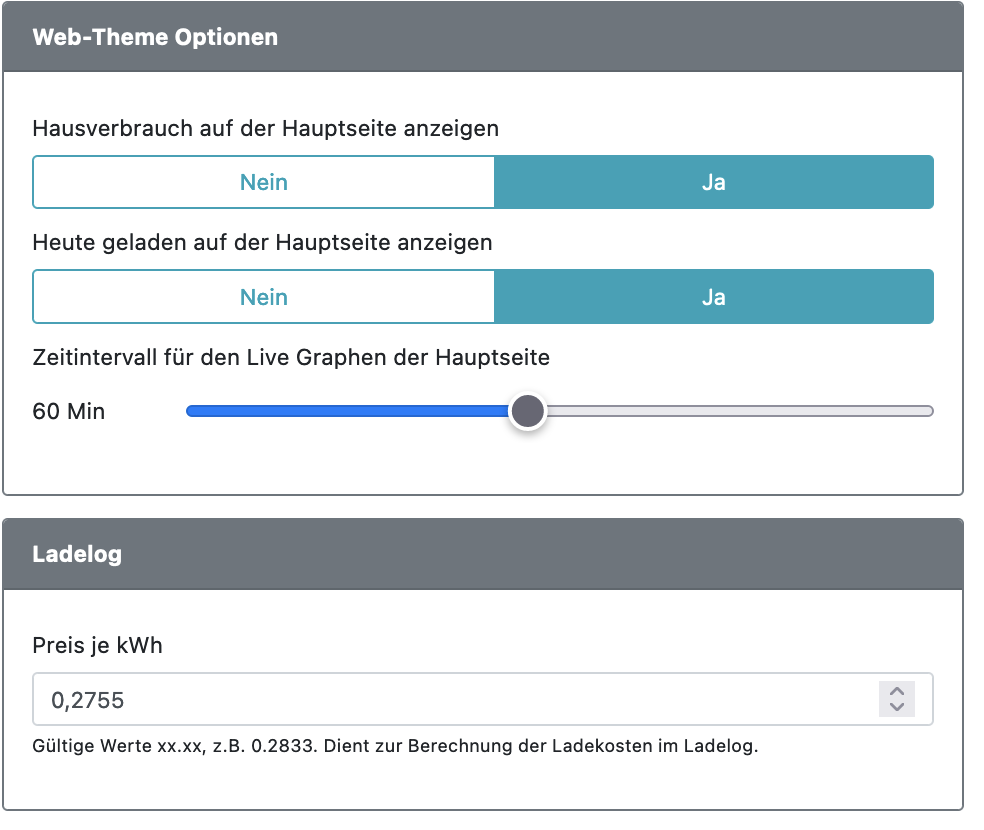Click the far left start of Zeitintervall slider
The height and width of the screenshot is (830, 984).
click(x=190, y=411)
